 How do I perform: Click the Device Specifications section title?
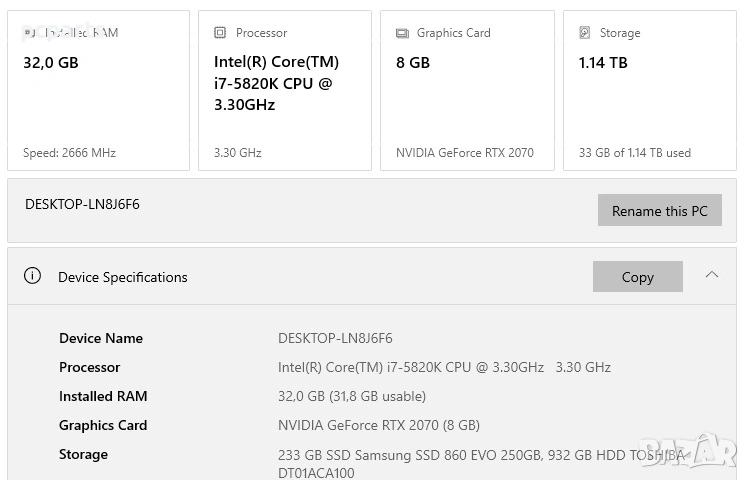tap(123, 277)
